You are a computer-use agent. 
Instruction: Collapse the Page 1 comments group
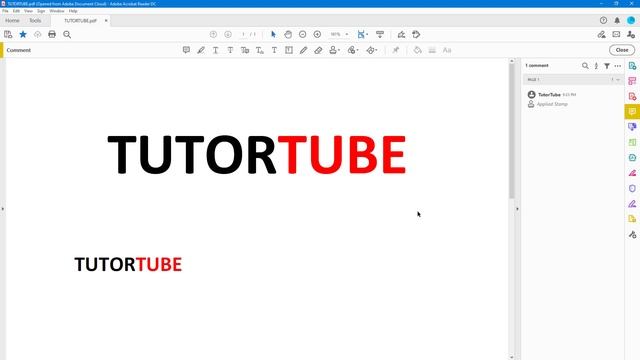point(618,80)
